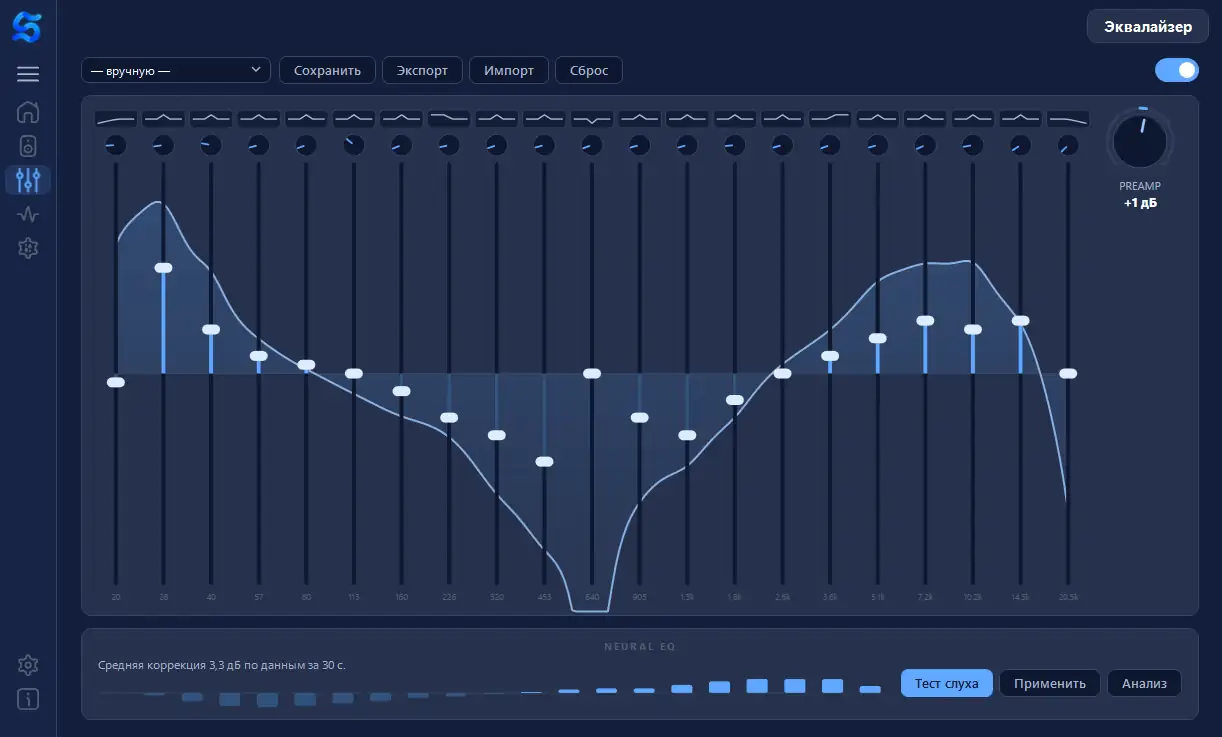Click the filter shape icon of 80 Hz band
Image resolution: width=1222 pixels, height=737 pixels.
(306, 118)
